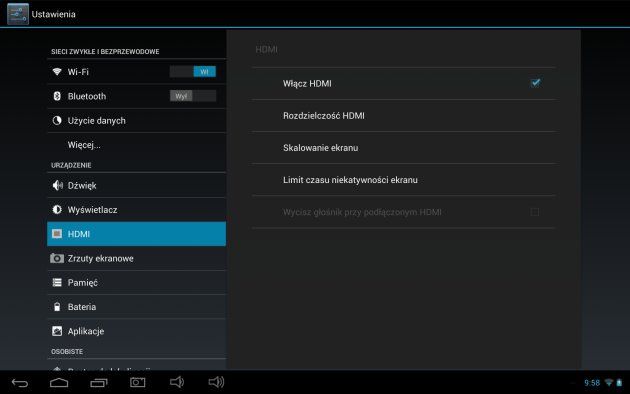Tap the screenshot camera button in navigation bar

(138, 382)
